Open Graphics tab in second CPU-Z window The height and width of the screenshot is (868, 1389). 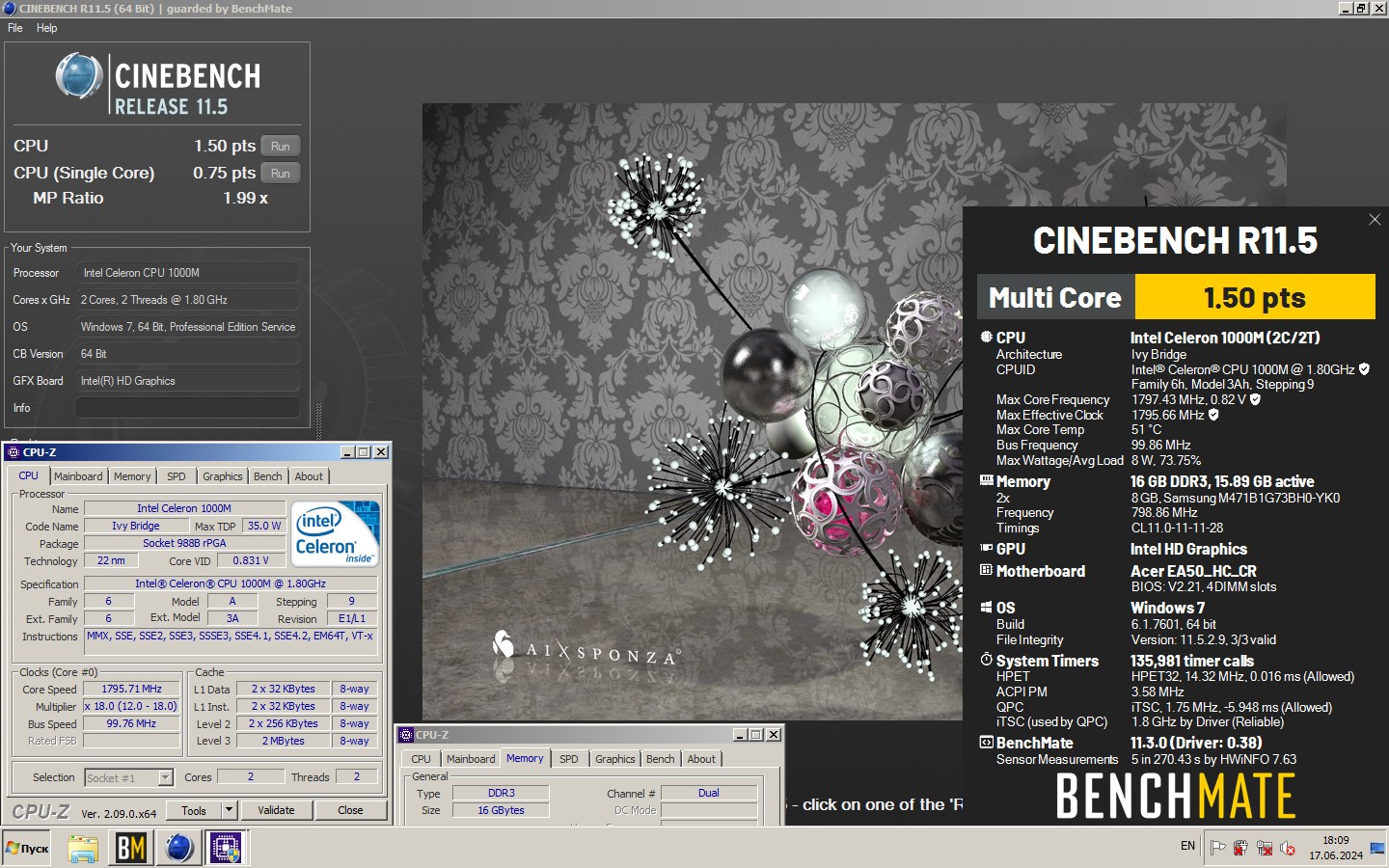click(615, 759)
